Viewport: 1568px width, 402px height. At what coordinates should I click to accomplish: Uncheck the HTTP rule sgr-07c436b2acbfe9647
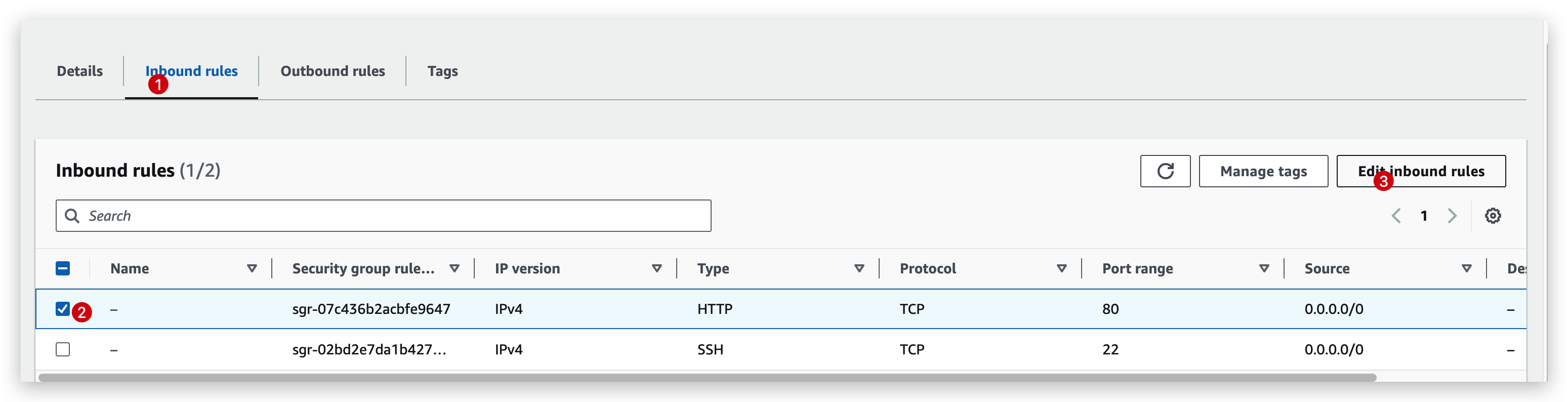63,309
